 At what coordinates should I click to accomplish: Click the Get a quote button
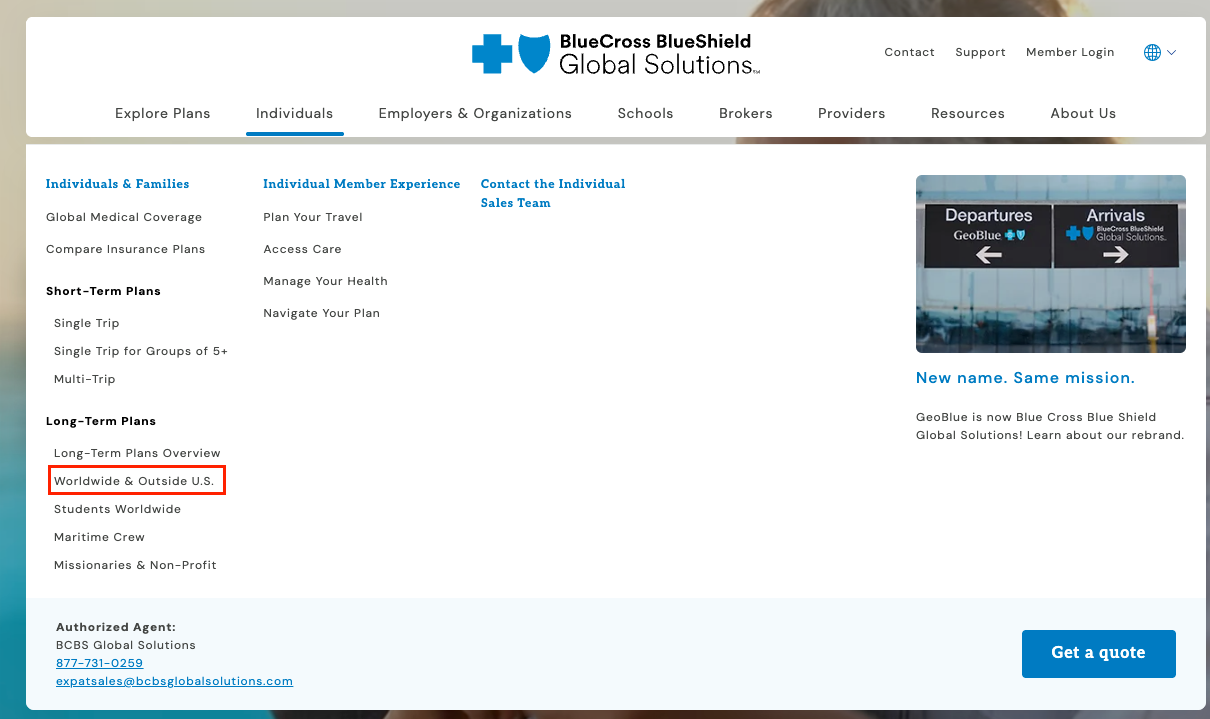point(1099,654)
